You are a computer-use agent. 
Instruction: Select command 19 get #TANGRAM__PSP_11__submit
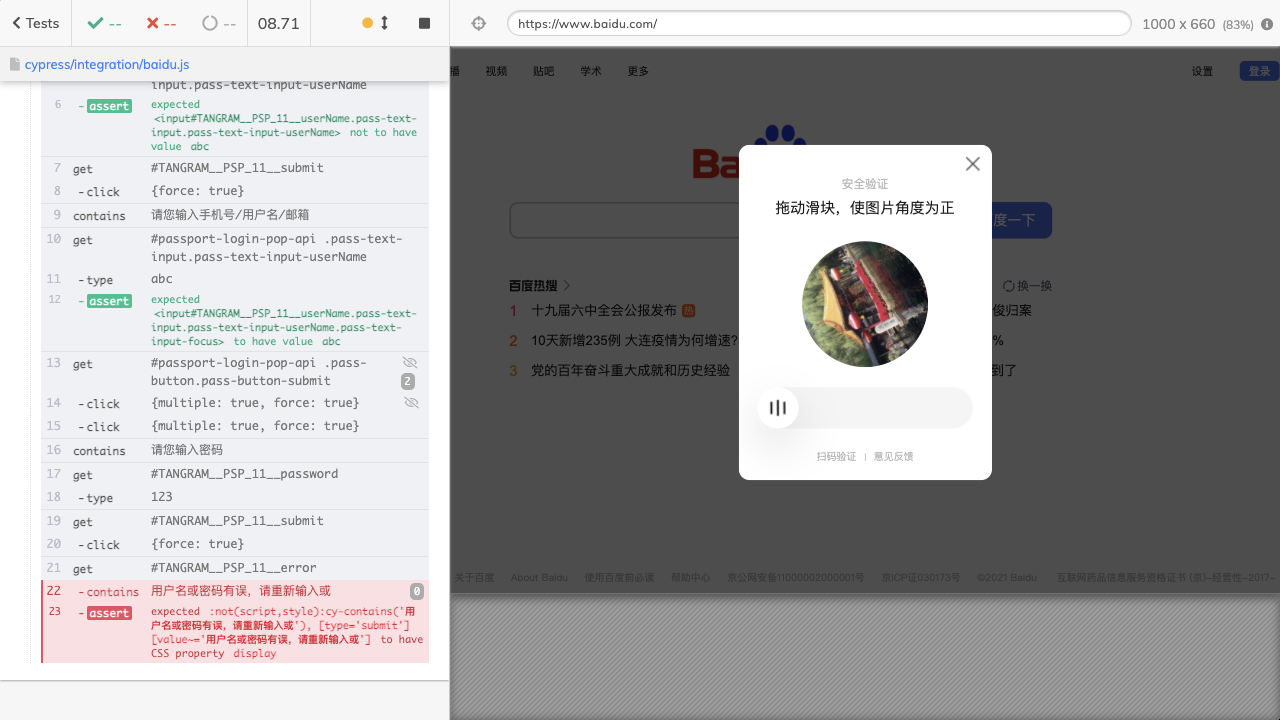(x=235, y=521)
